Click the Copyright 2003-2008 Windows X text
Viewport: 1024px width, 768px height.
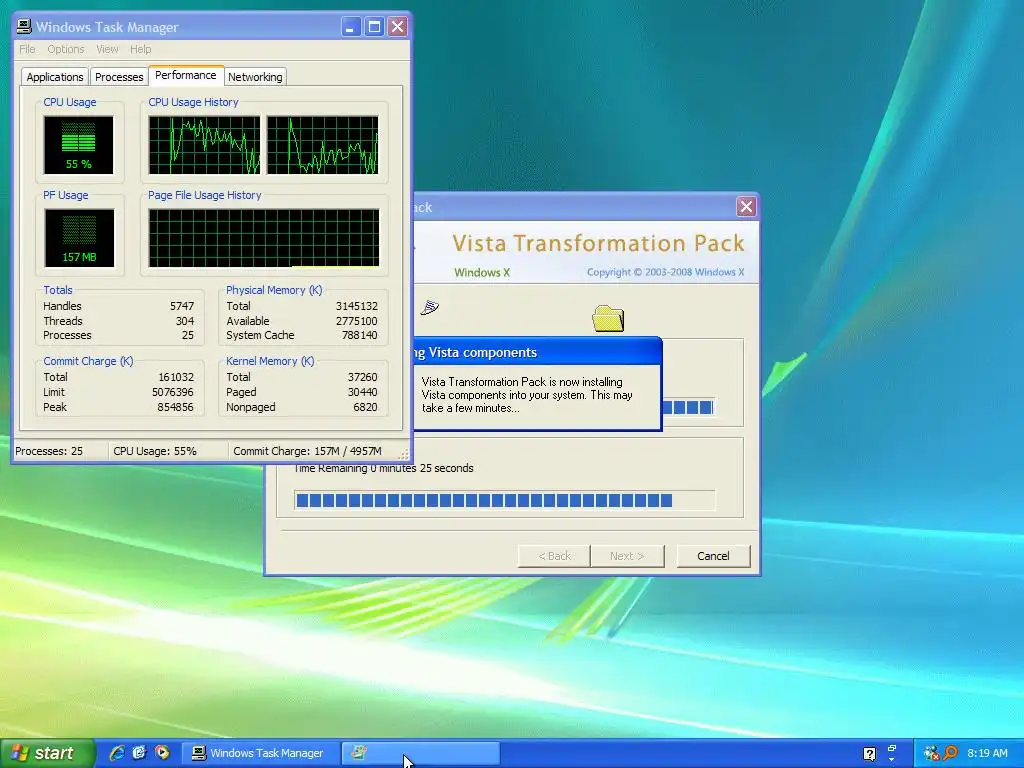coord(665,272)
